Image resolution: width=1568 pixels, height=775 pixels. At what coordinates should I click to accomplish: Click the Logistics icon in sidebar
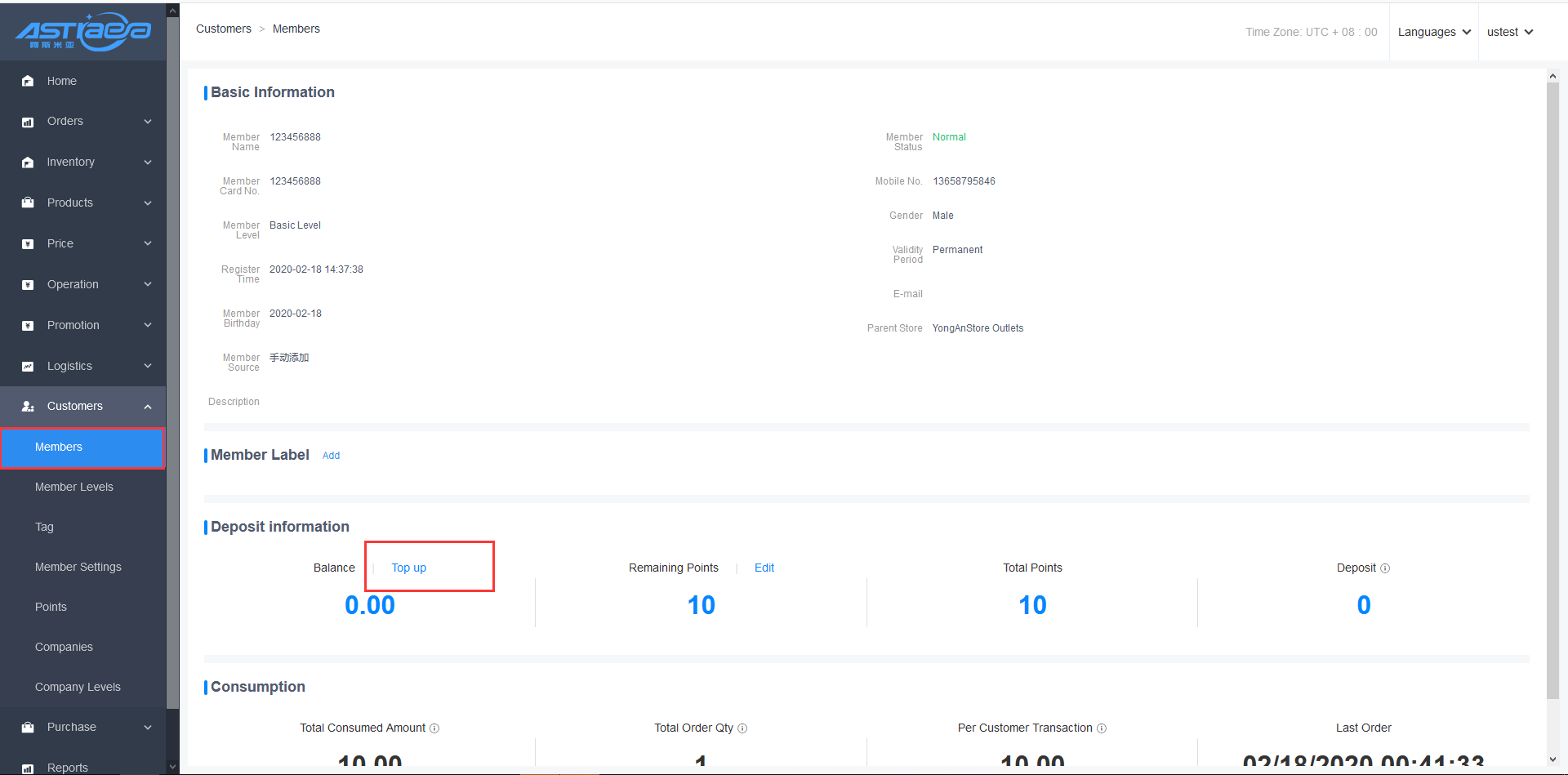[28, 366]
